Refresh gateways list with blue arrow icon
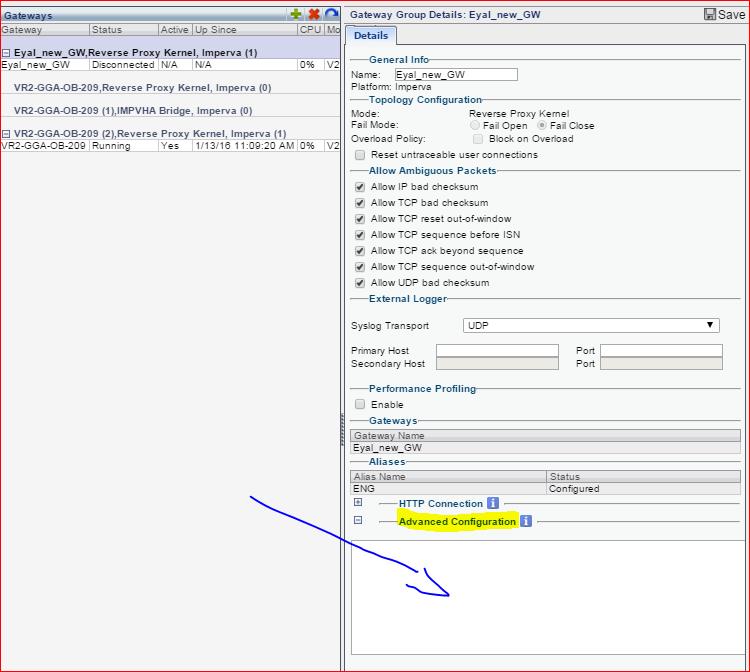750x672 pixels. [x=331, y=13]
